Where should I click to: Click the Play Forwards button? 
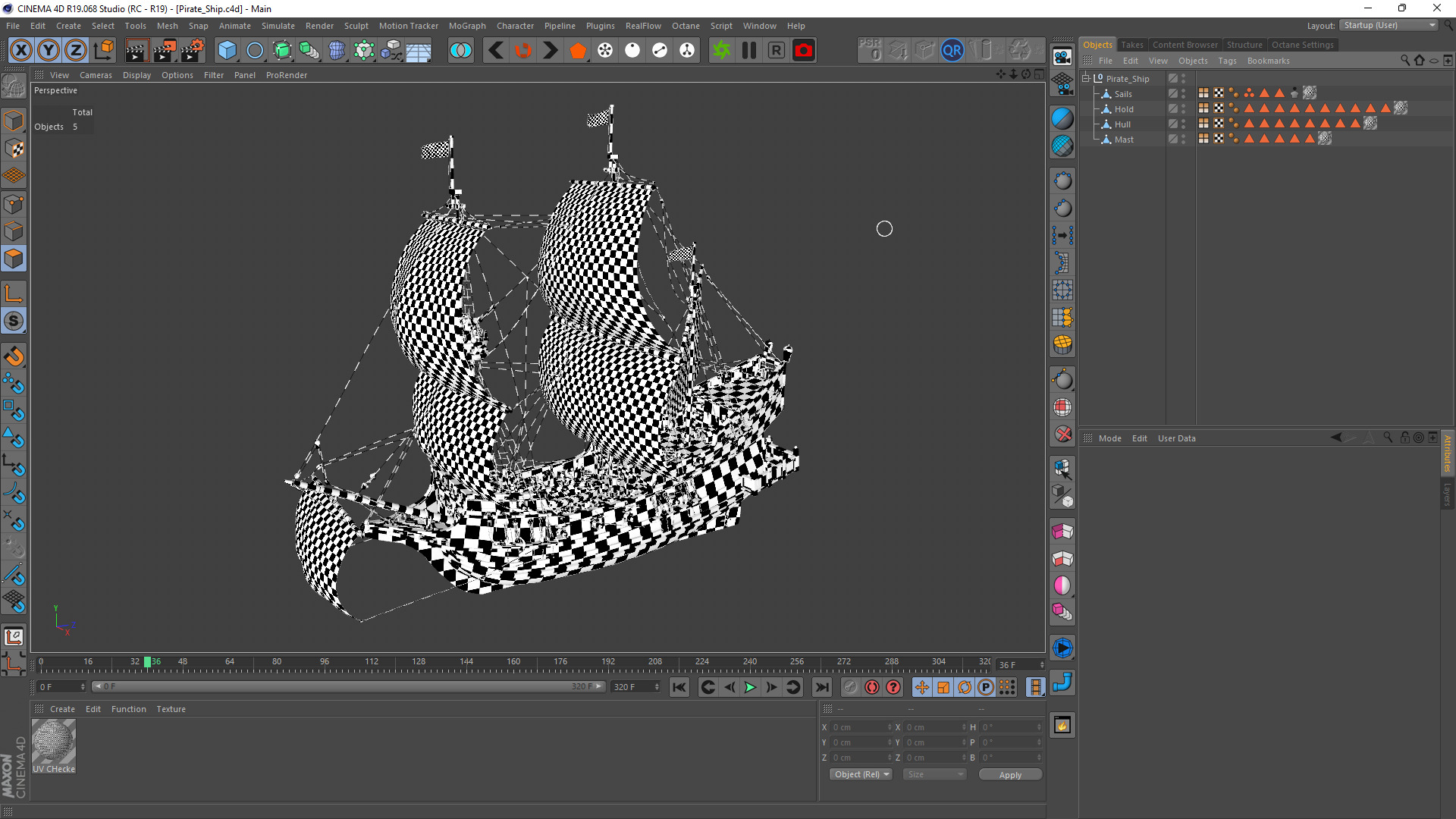(x=750, y=687)
